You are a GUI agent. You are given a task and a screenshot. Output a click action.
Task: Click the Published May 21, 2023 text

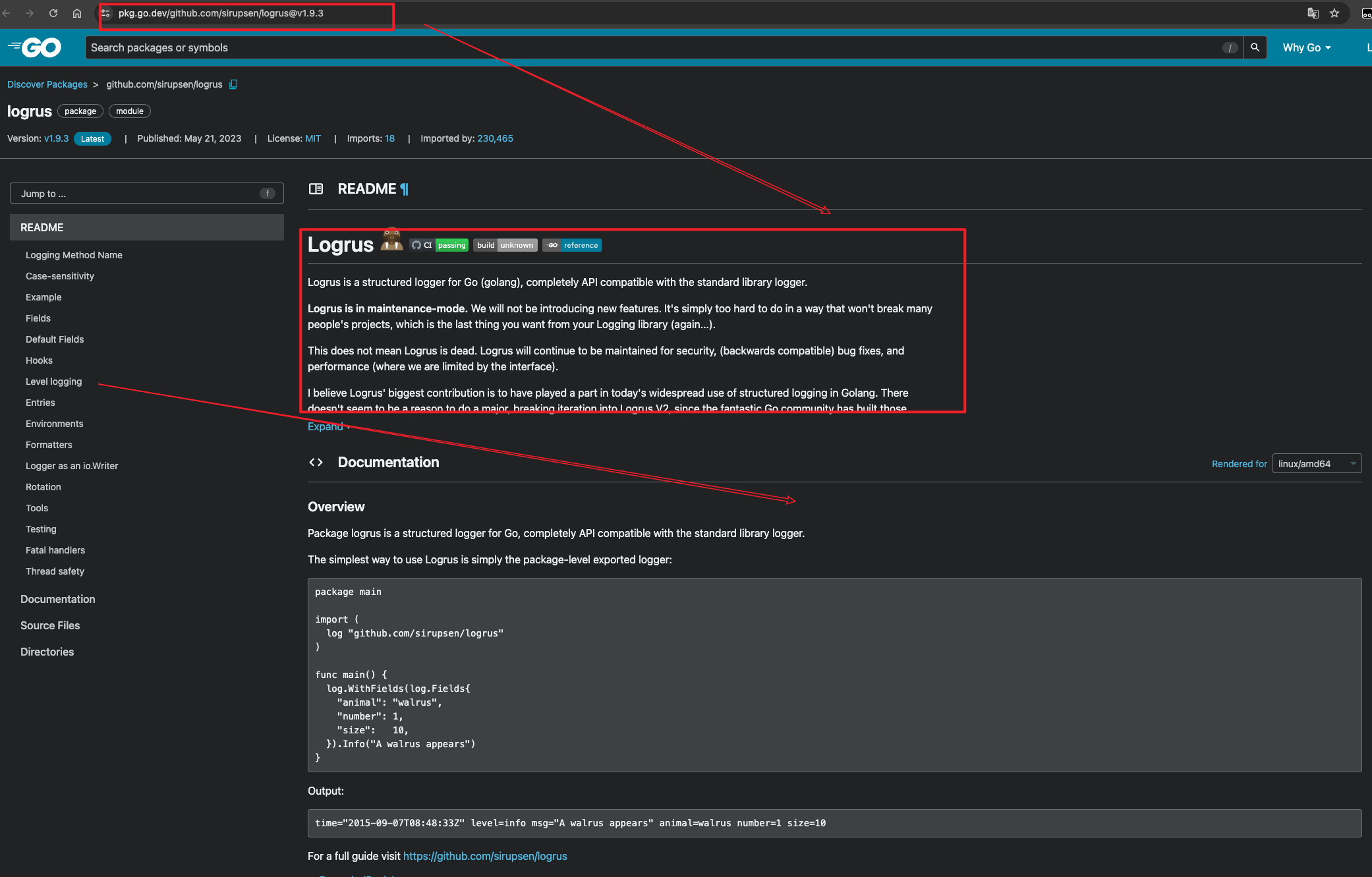click(189, 138)
